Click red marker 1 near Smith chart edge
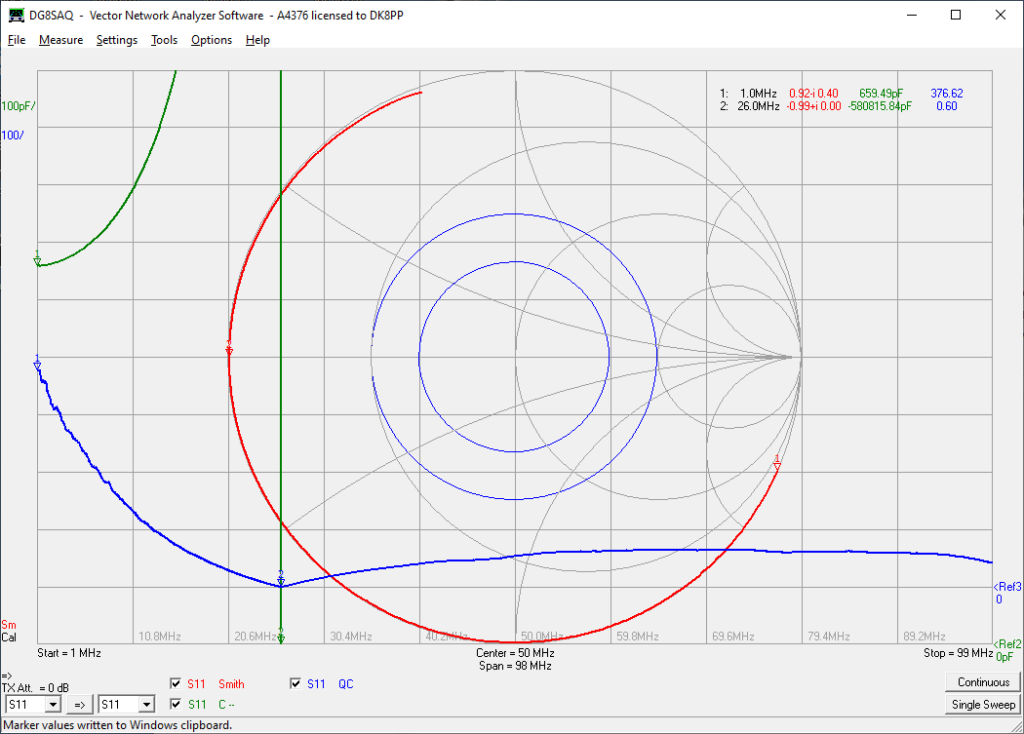This screenshot has width=1024, height=734. click(x=776, y=462)
